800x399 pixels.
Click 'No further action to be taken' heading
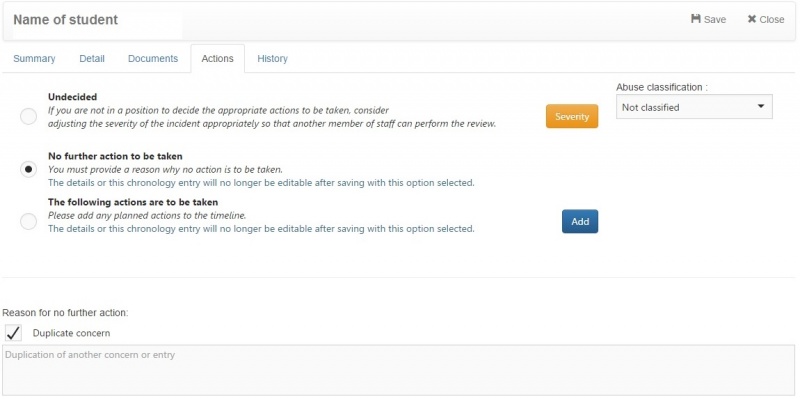(115, 156)
